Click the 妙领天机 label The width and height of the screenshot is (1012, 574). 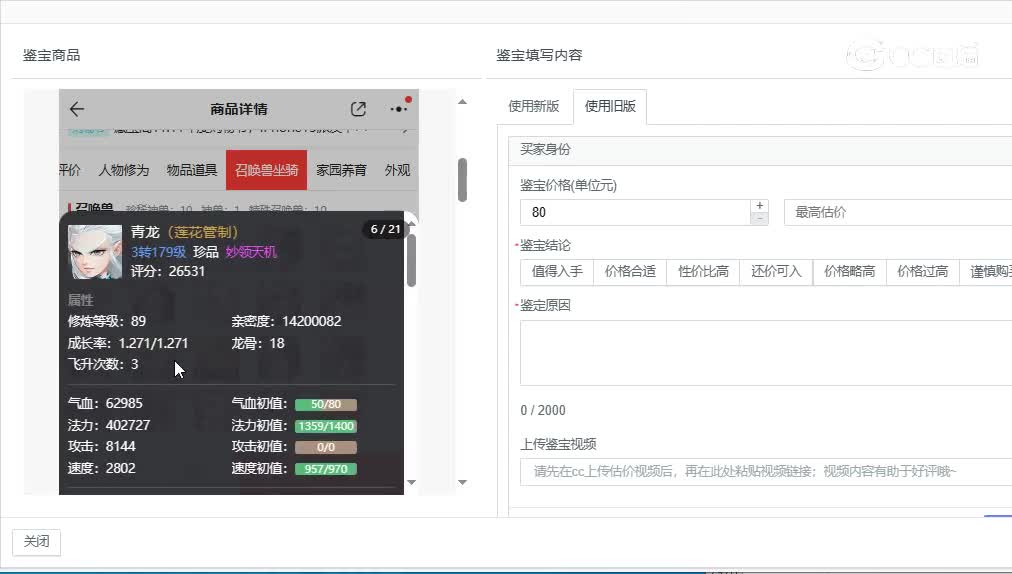(x=251, y=252)
